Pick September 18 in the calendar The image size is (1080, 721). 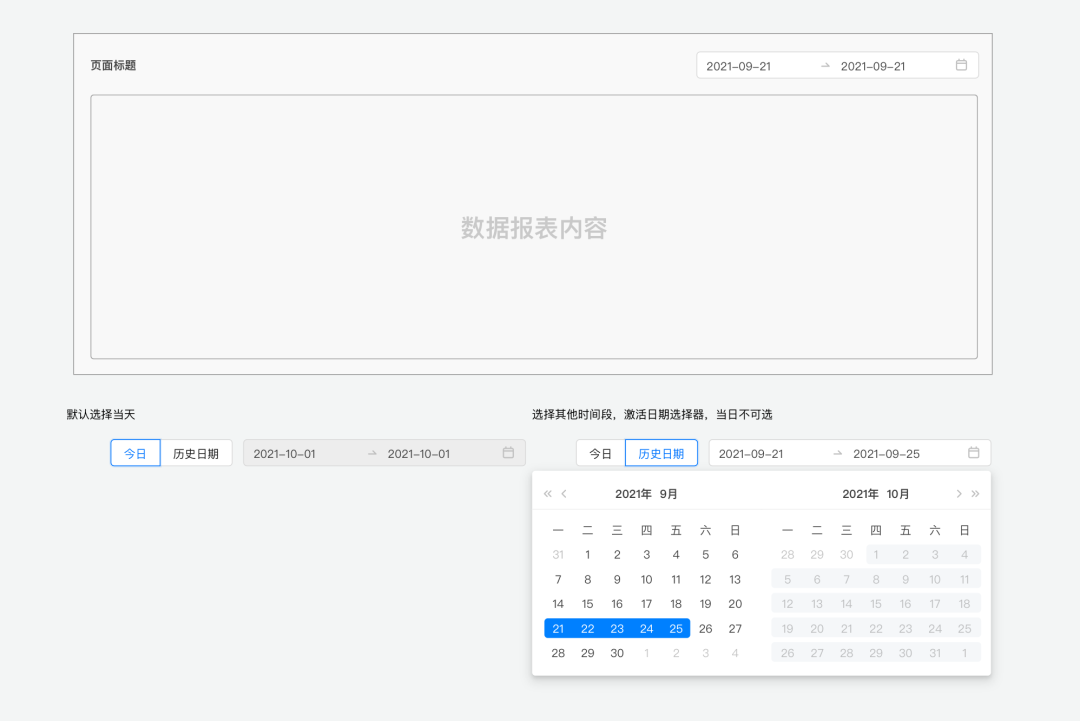click(676, 604)
